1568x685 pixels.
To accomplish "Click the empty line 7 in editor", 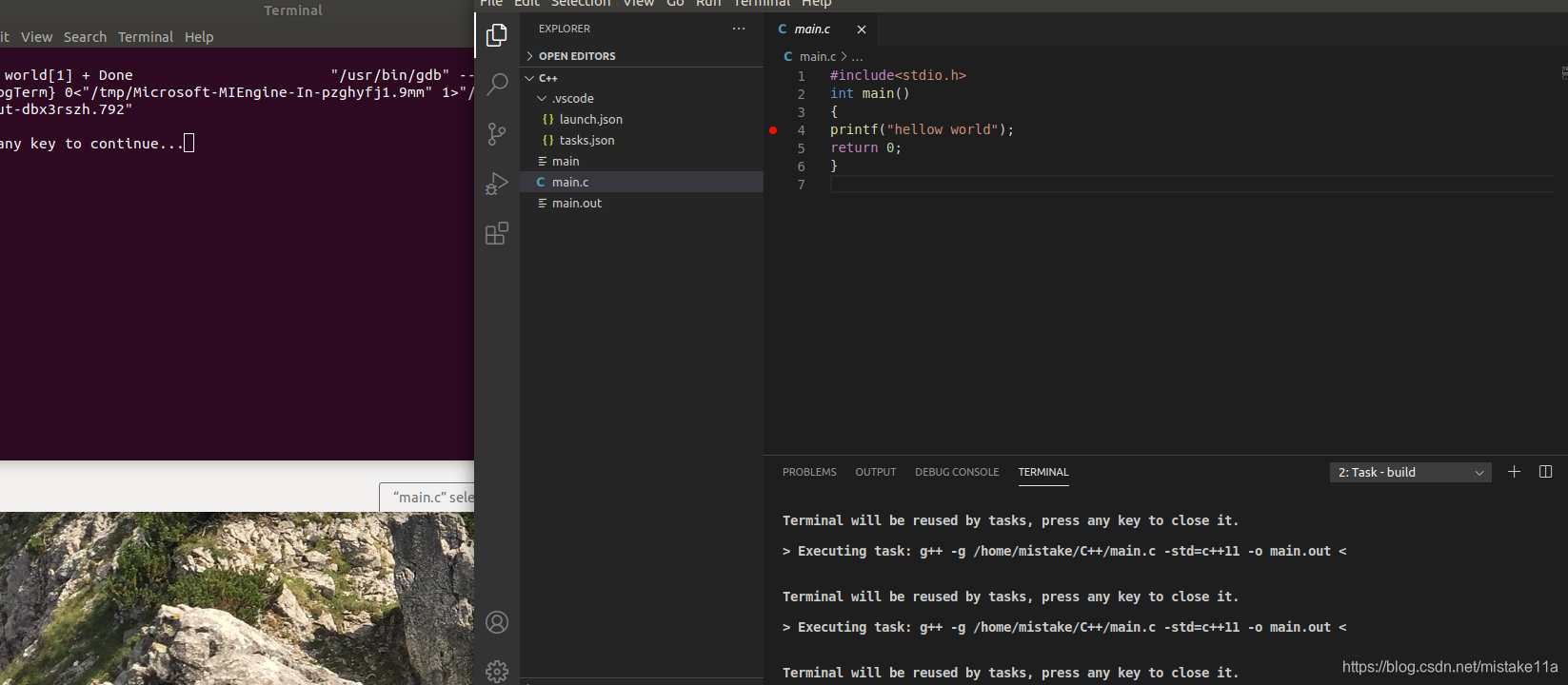I will coord(1192,185).
